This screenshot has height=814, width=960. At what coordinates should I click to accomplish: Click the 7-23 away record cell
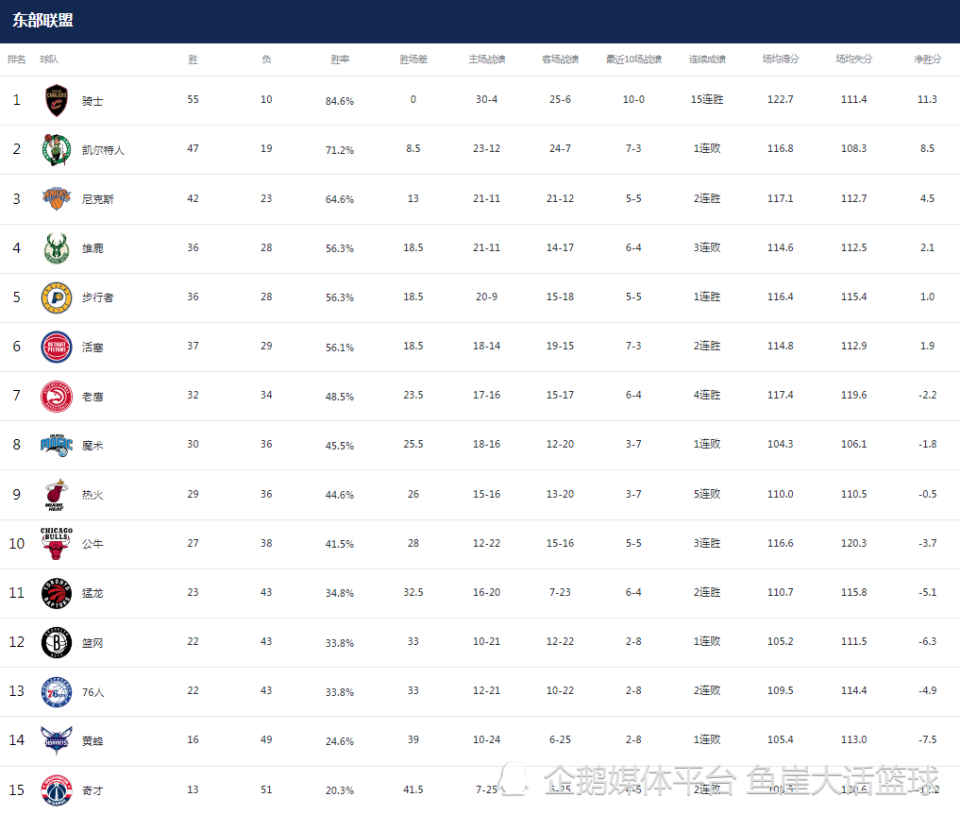click(560, 592)
